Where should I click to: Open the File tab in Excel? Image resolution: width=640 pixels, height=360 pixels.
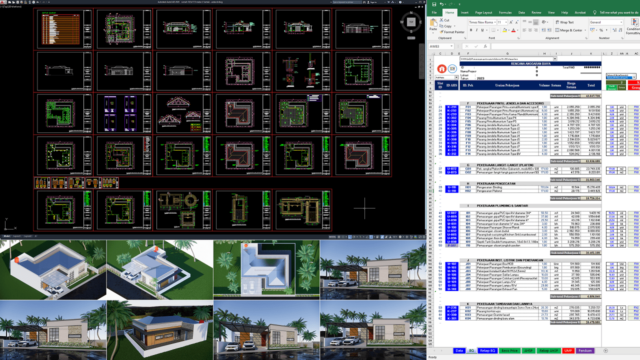434,13
